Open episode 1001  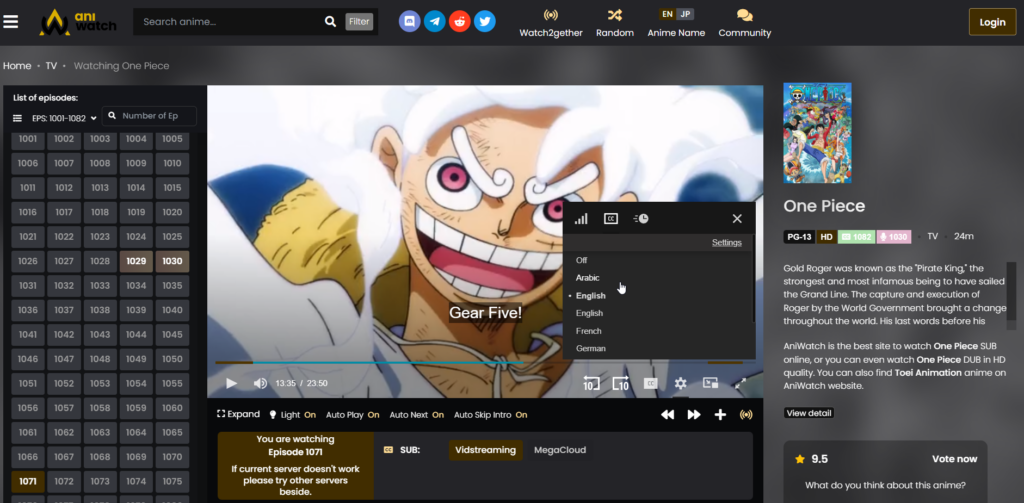[x=27, y=139]
